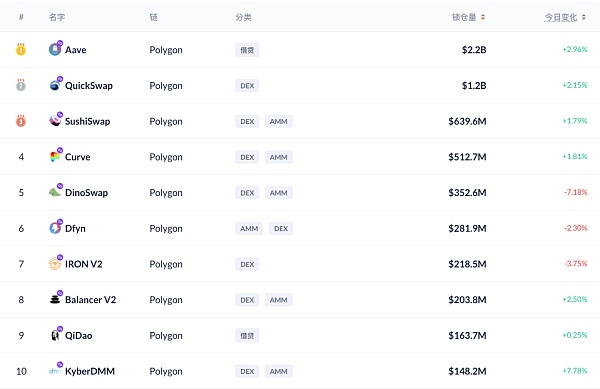Click the KyberDMM logo icon

coord(55,371)
